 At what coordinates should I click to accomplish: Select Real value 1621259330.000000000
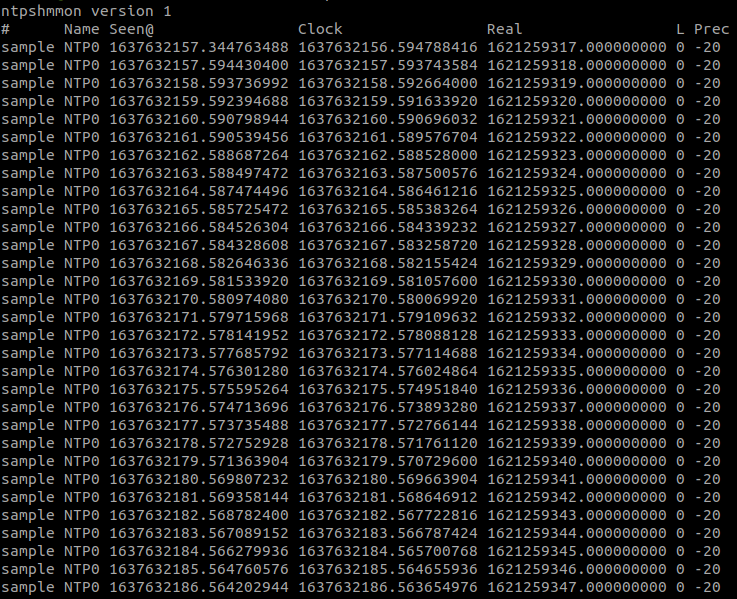point(577,281)
